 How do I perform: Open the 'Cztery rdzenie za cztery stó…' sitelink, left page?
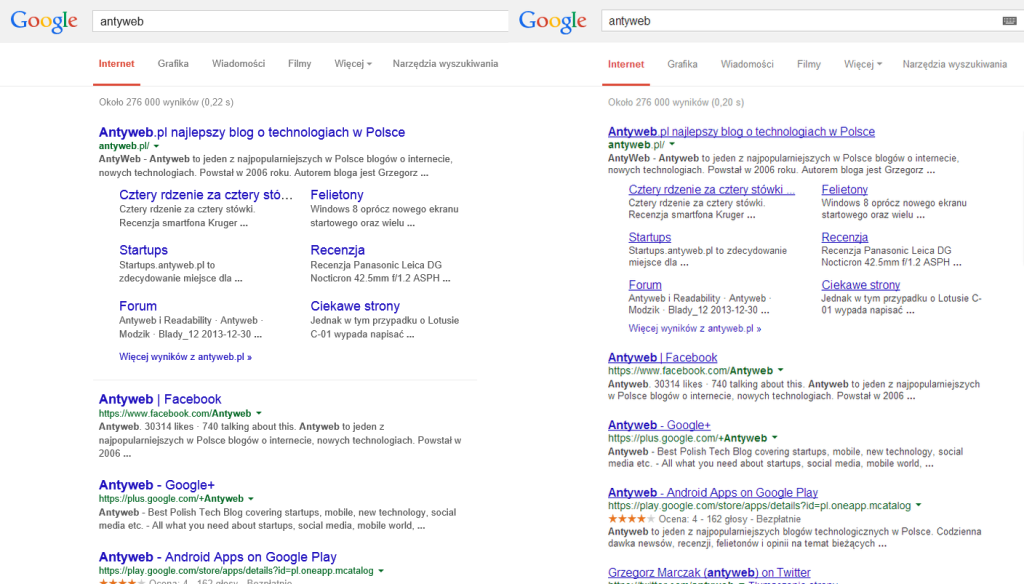coord(206,195)
